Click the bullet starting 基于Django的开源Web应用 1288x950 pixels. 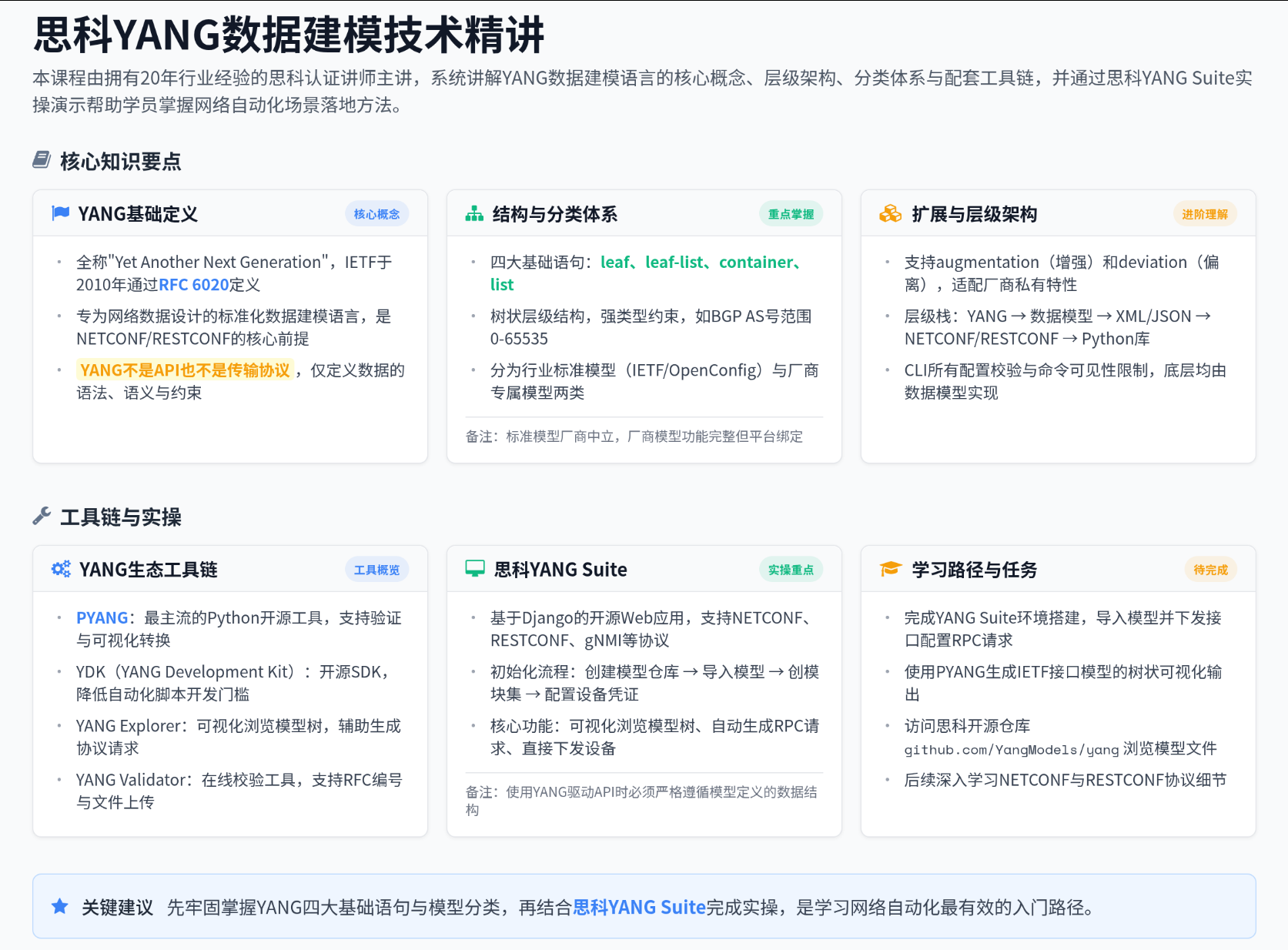(x=651, y=629)
